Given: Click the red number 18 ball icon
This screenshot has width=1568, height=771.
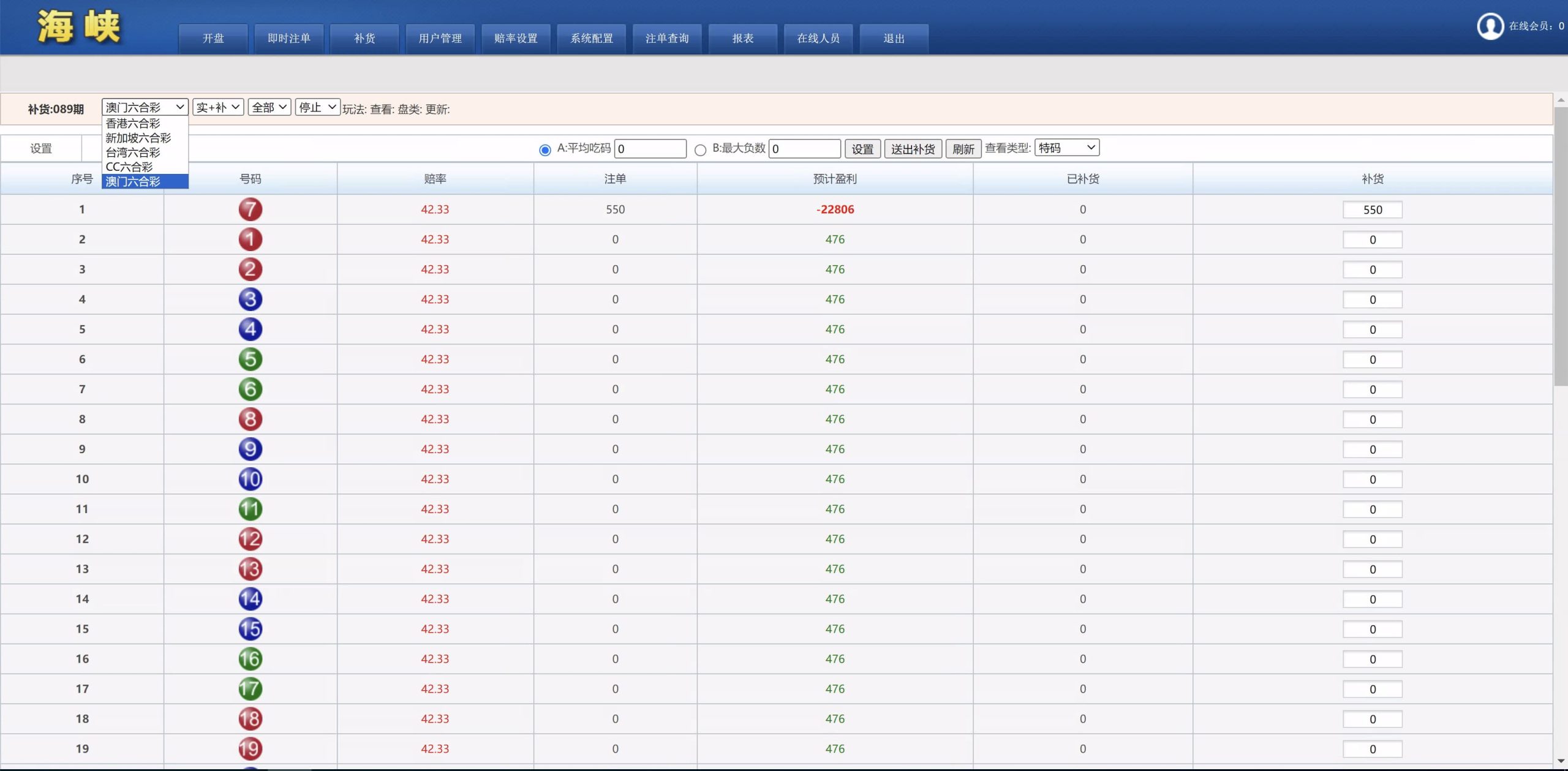Looking at the screenshot, I should coord(250,719).
